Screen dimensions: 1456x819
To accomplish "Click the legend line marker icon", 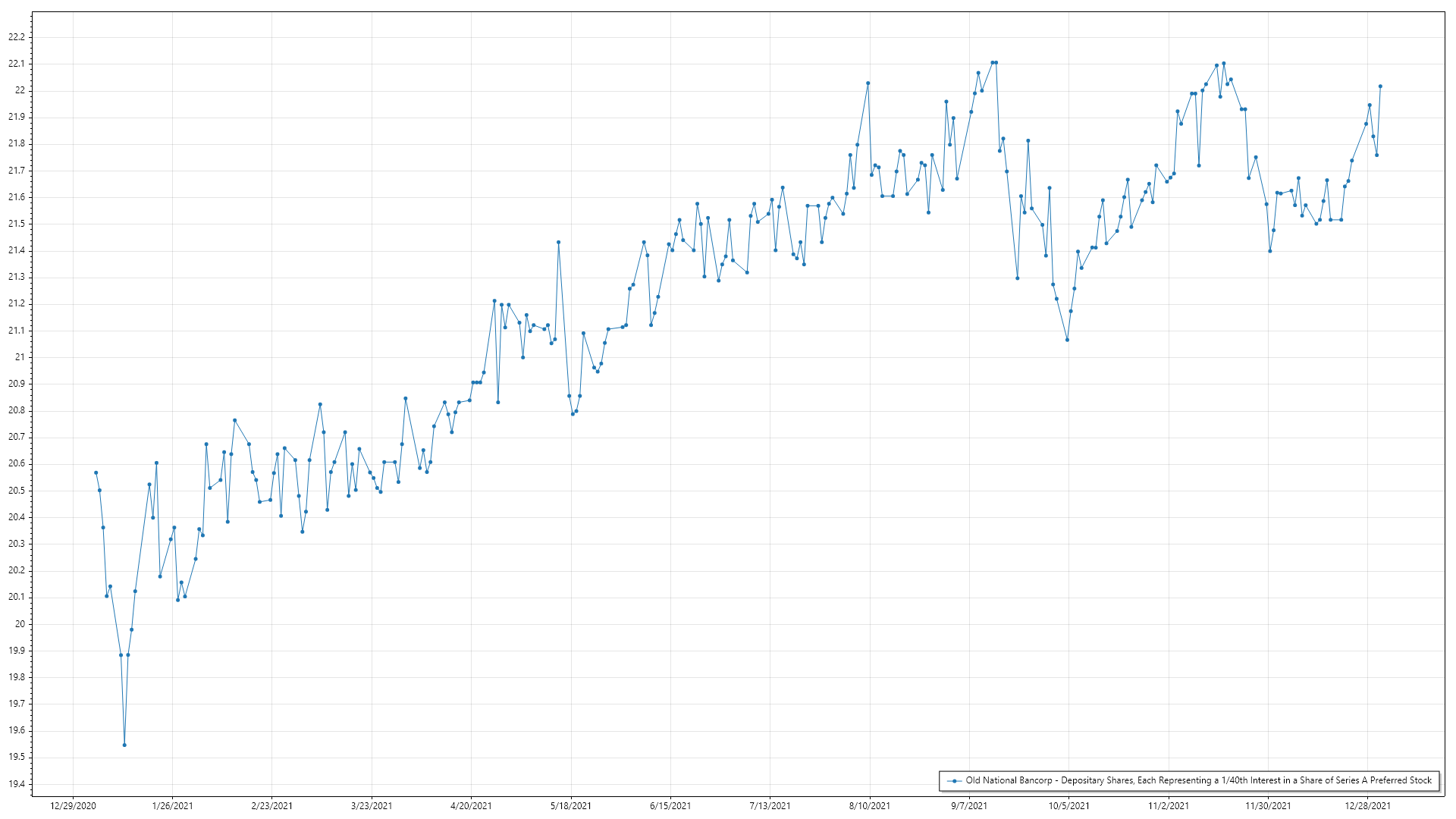I will coord(954,780).
